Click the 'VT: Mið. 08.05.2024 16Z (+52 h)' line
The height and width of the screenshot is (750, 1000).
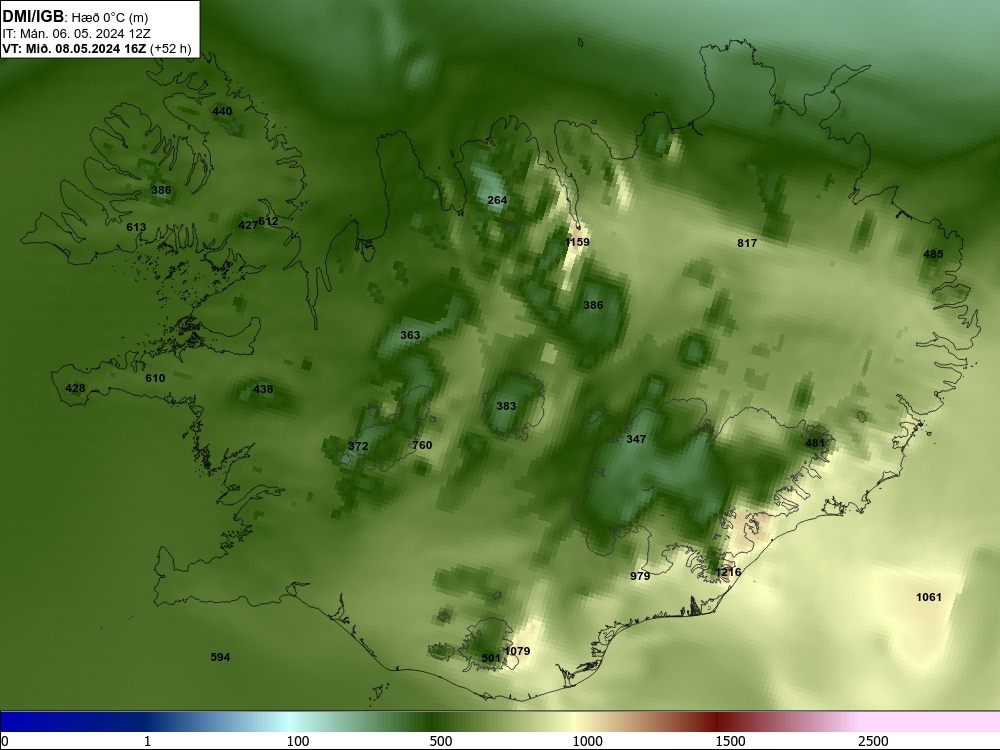[97, 48]
